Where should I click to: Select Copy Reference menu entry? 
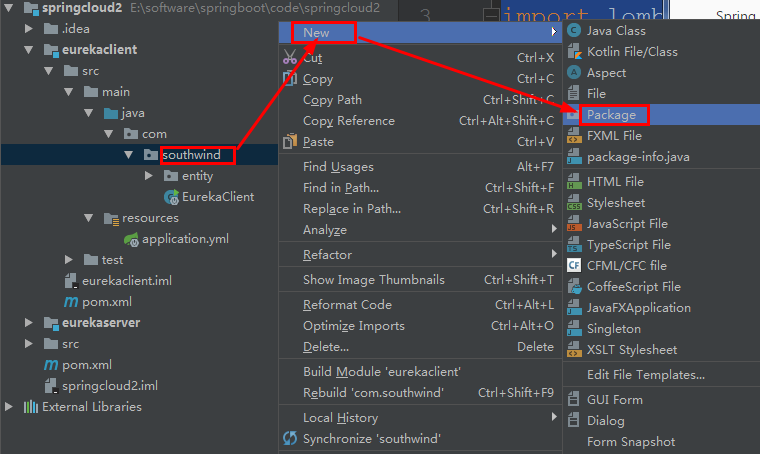click(x=420, y=121)
